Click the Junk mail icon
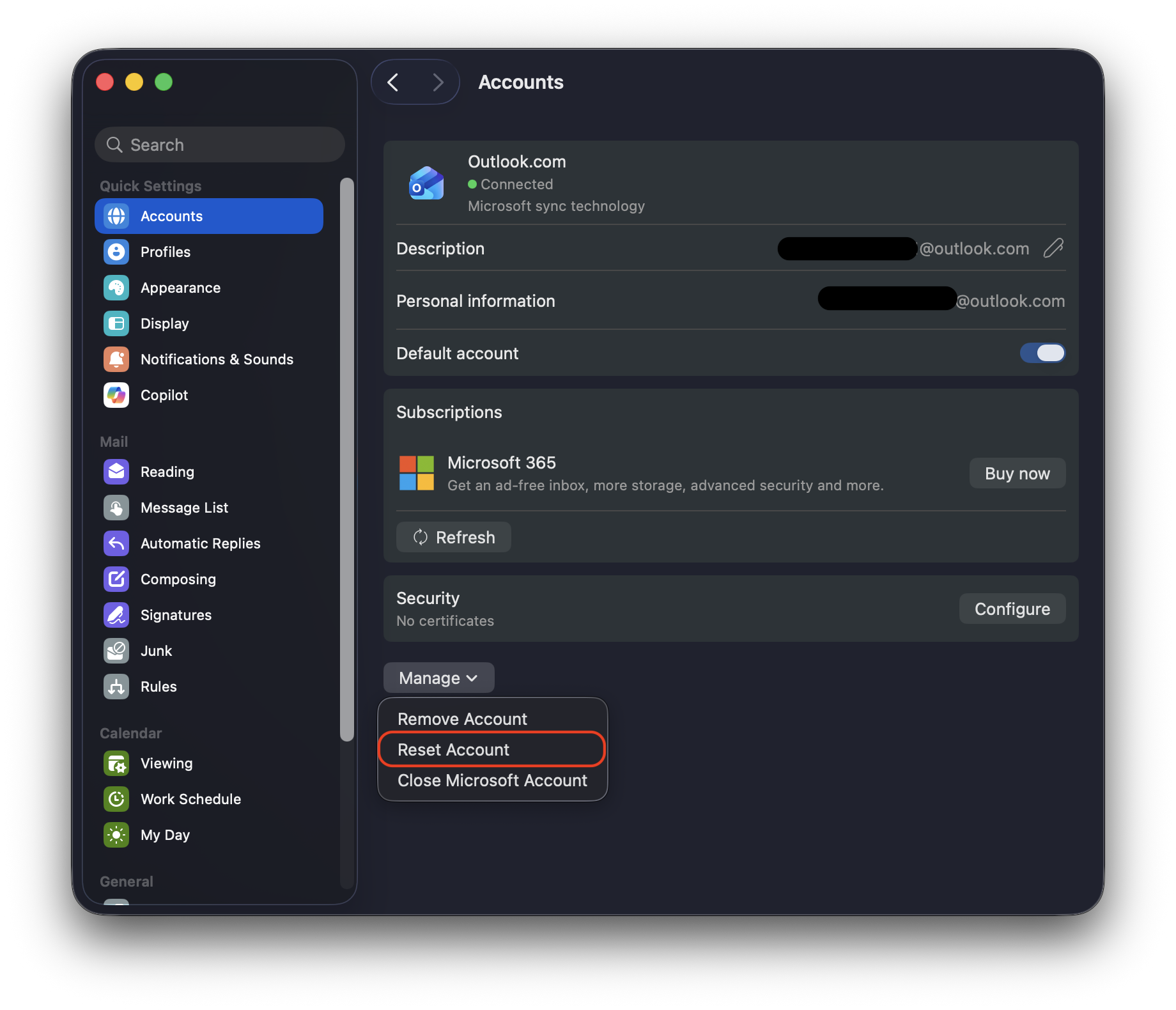This screenshot has height=1010, width=1176. (116, 651)
